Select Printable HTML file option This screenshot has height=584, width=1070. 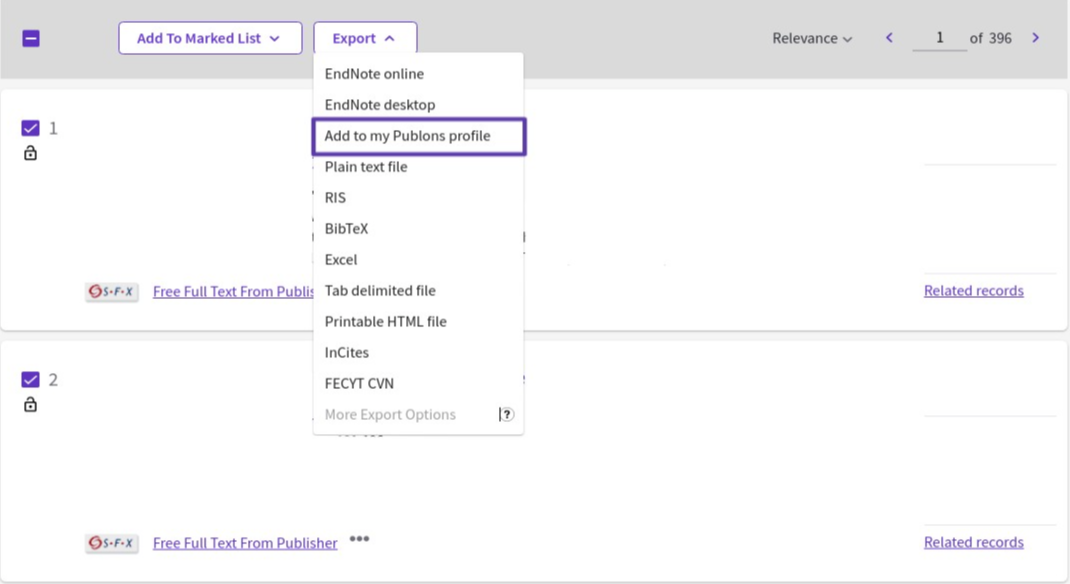point(418,321)
